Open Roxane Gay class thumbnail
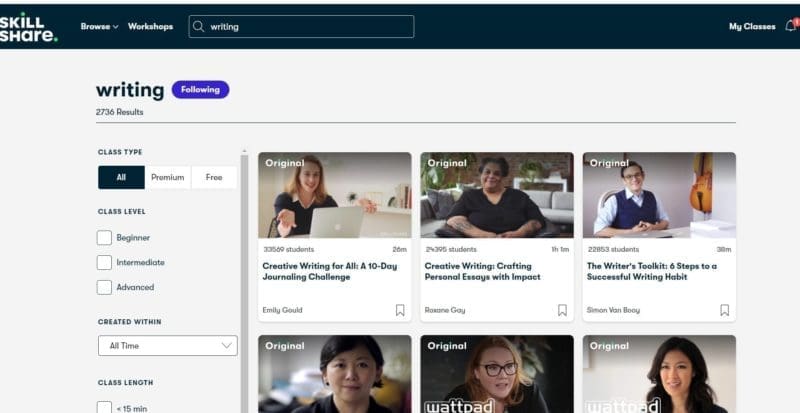The image size is (800, 413). (497, 195)
